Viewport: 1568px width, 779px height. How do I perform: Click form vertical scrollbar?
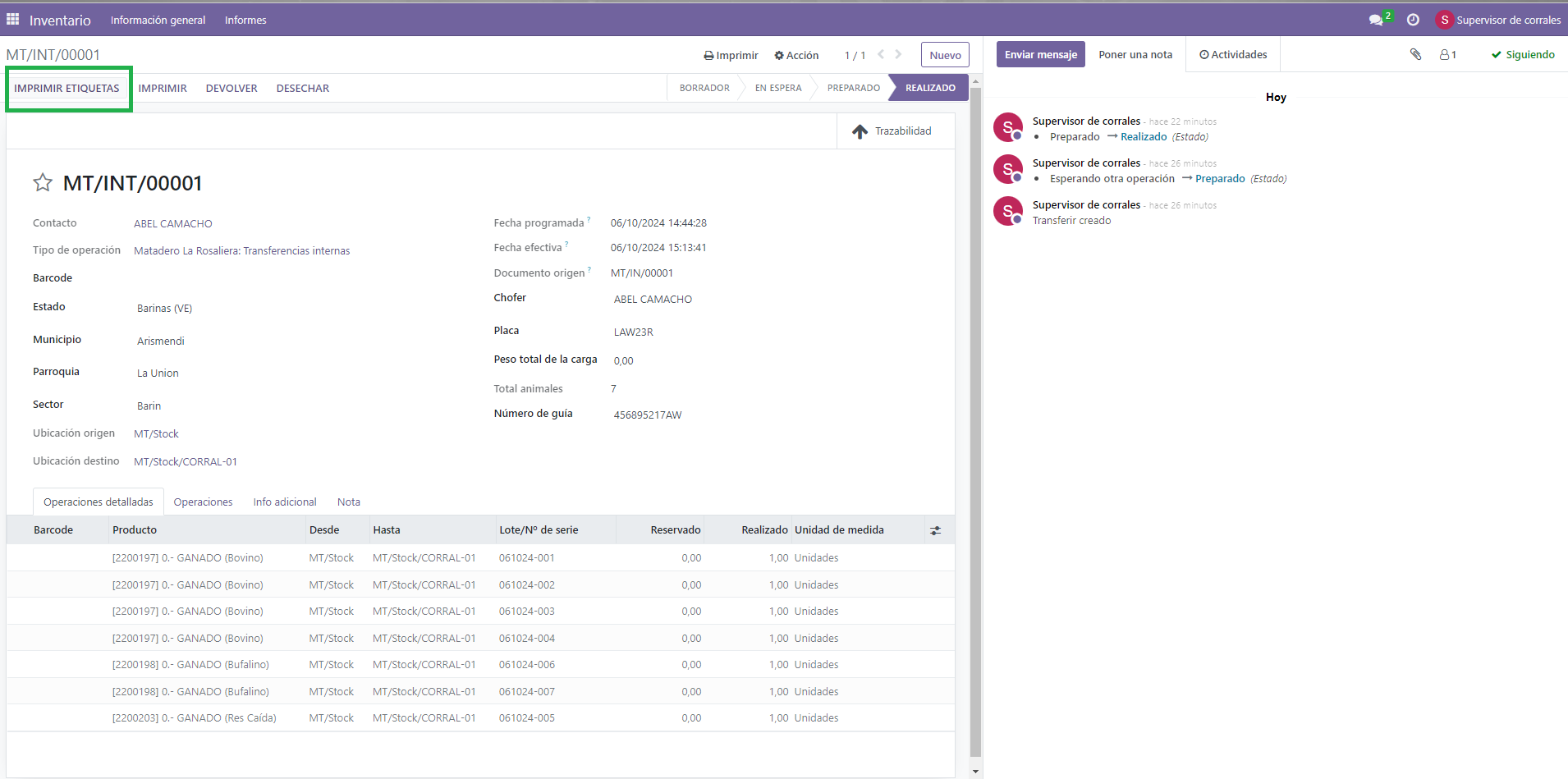coord(975,423)
